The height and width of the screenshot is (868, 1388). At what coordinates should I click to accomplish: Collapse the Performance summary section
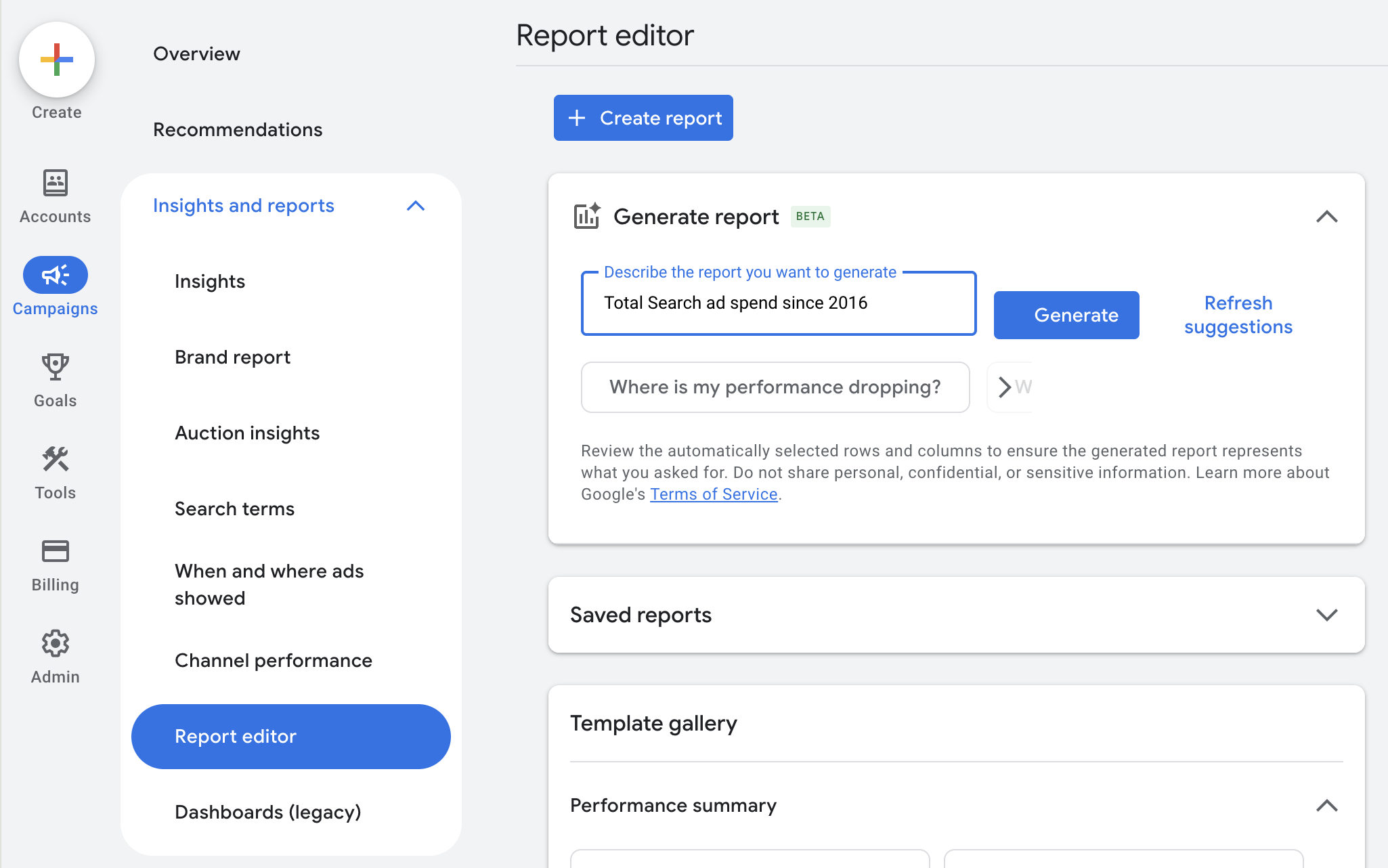[1327, 806]
